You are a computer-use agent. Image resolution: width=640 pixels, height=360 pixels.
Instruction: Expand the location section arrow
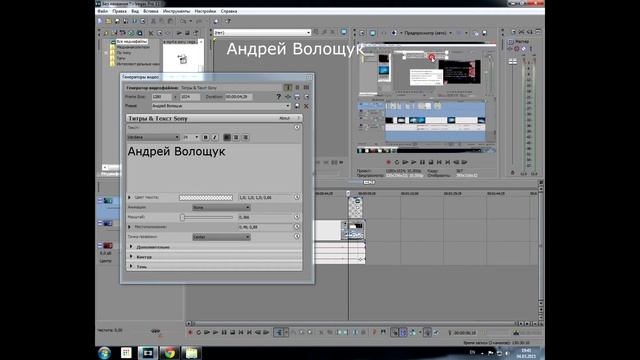point(129,227)
